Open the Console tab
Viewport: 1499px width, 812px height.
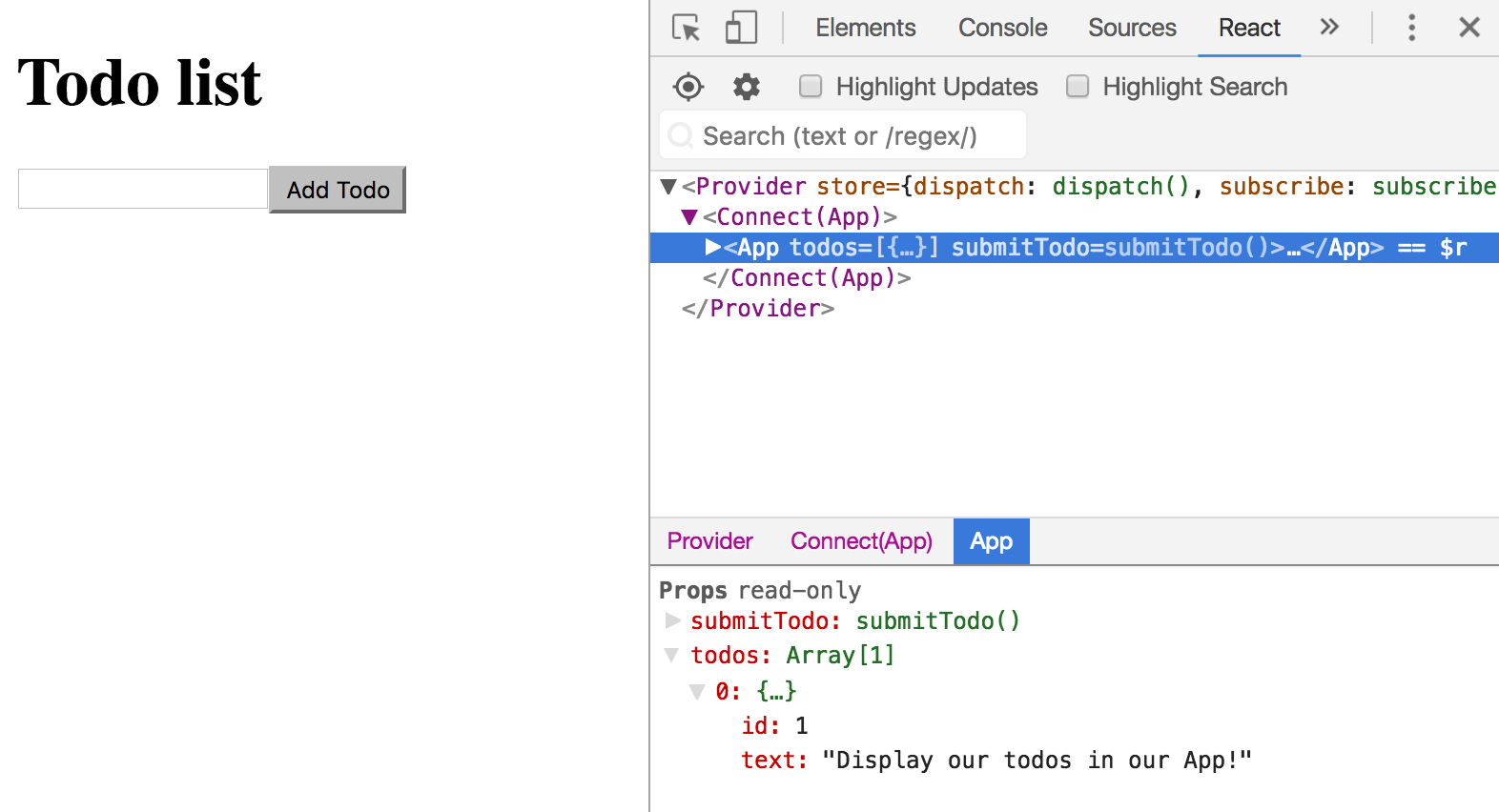(x=1002, y=28)
